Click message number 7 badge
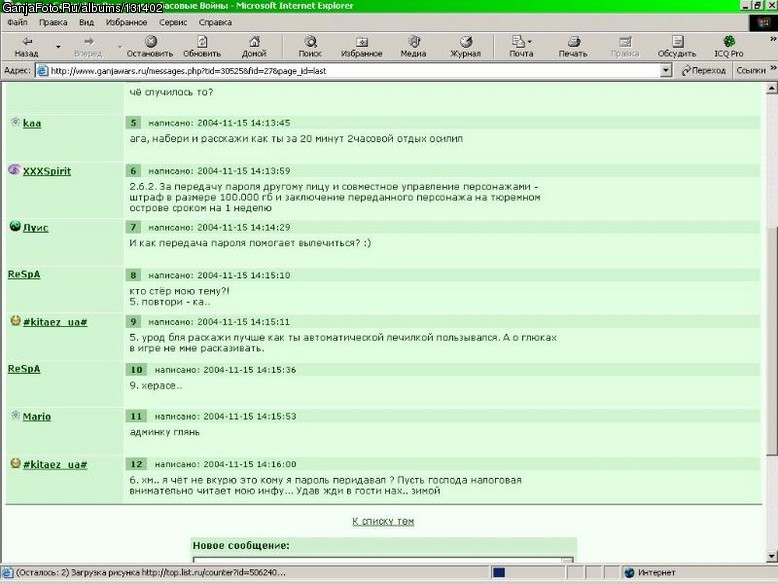 pyautogui.click(x=133, y=227)
